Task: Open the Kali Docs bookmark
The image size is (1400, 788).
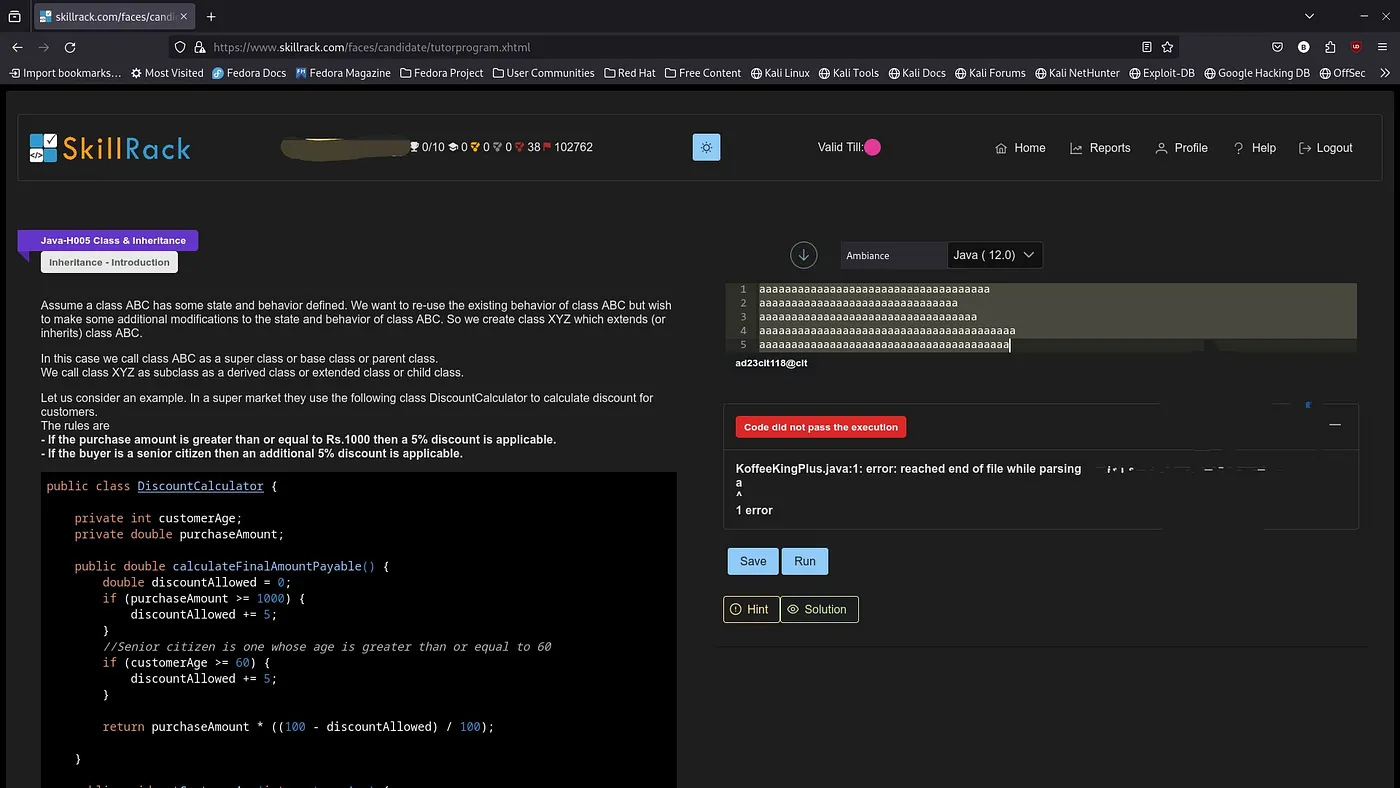Action: [x=916, y=73]
